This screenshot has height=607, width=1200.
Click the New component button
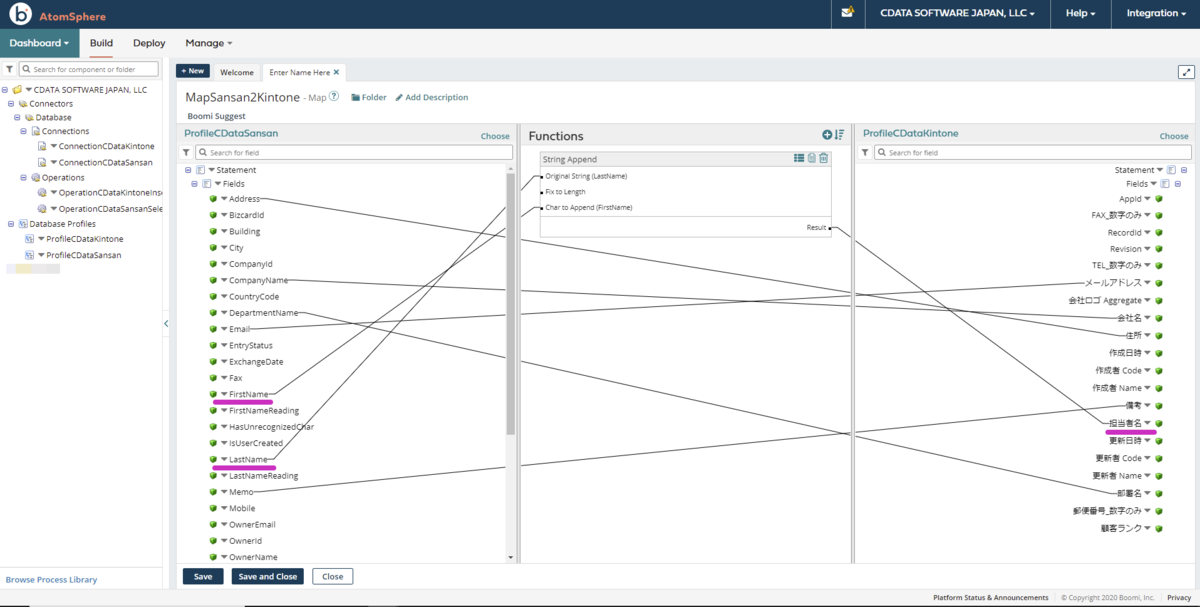(x=193, y=71)
